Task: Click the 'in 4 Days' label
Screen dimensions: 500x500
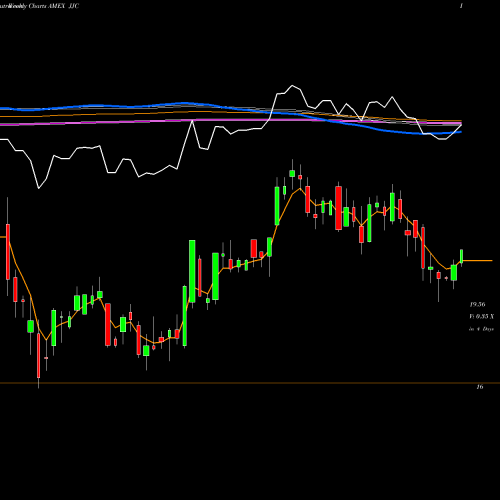Action: [x=481, y=329]
